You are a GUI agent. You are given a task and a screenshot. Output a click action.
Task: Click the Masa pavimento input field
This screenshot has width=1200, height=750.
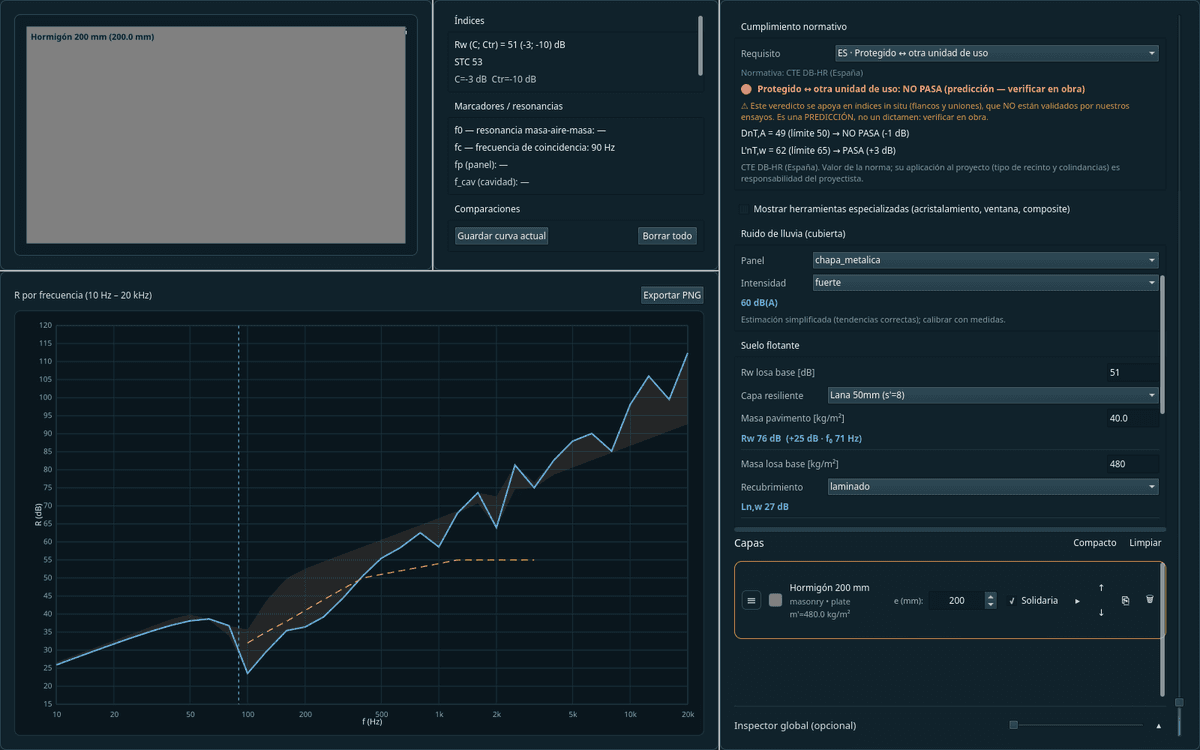(x=1132, y=418)
